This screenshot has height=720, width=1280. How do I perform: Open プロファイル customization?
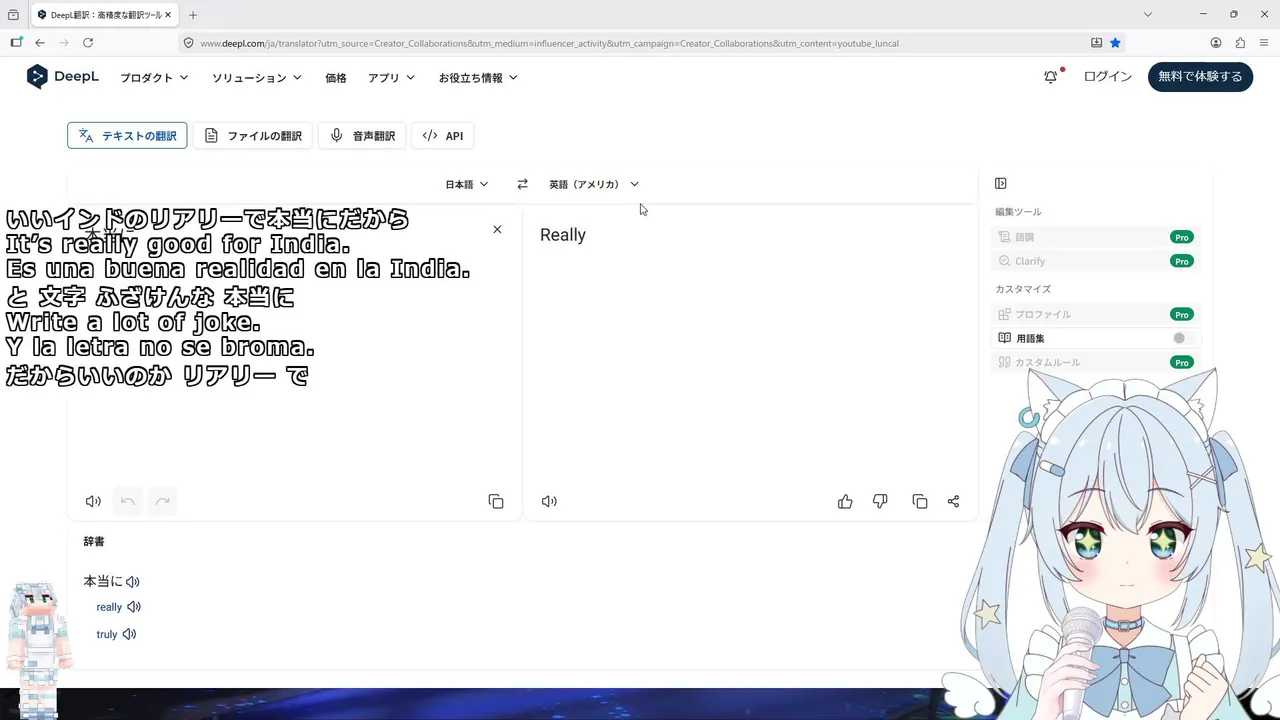1096,314
